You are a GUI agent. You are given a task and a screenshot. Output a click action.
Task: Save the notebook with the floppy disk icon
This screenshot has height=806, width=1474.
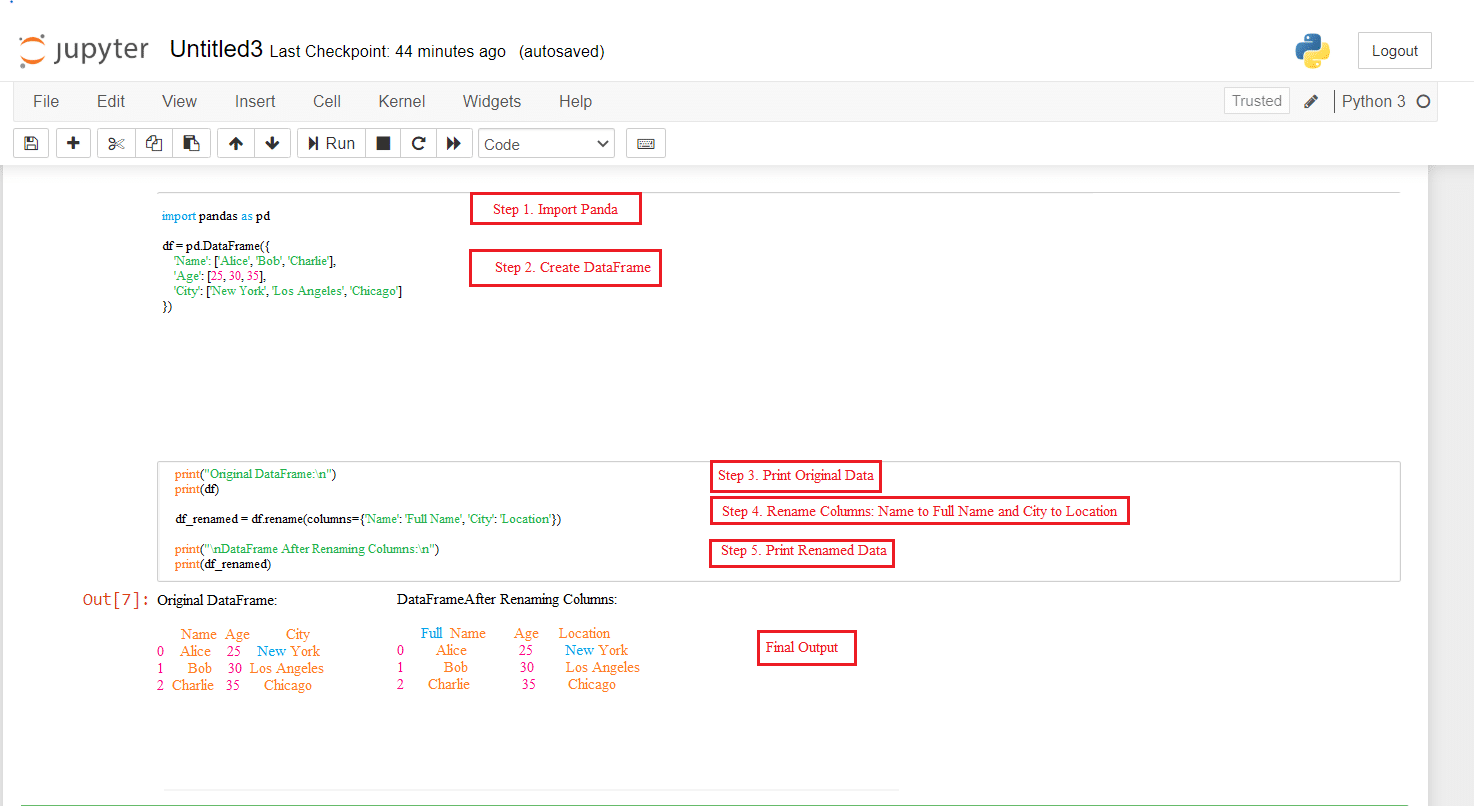[31, 144]
